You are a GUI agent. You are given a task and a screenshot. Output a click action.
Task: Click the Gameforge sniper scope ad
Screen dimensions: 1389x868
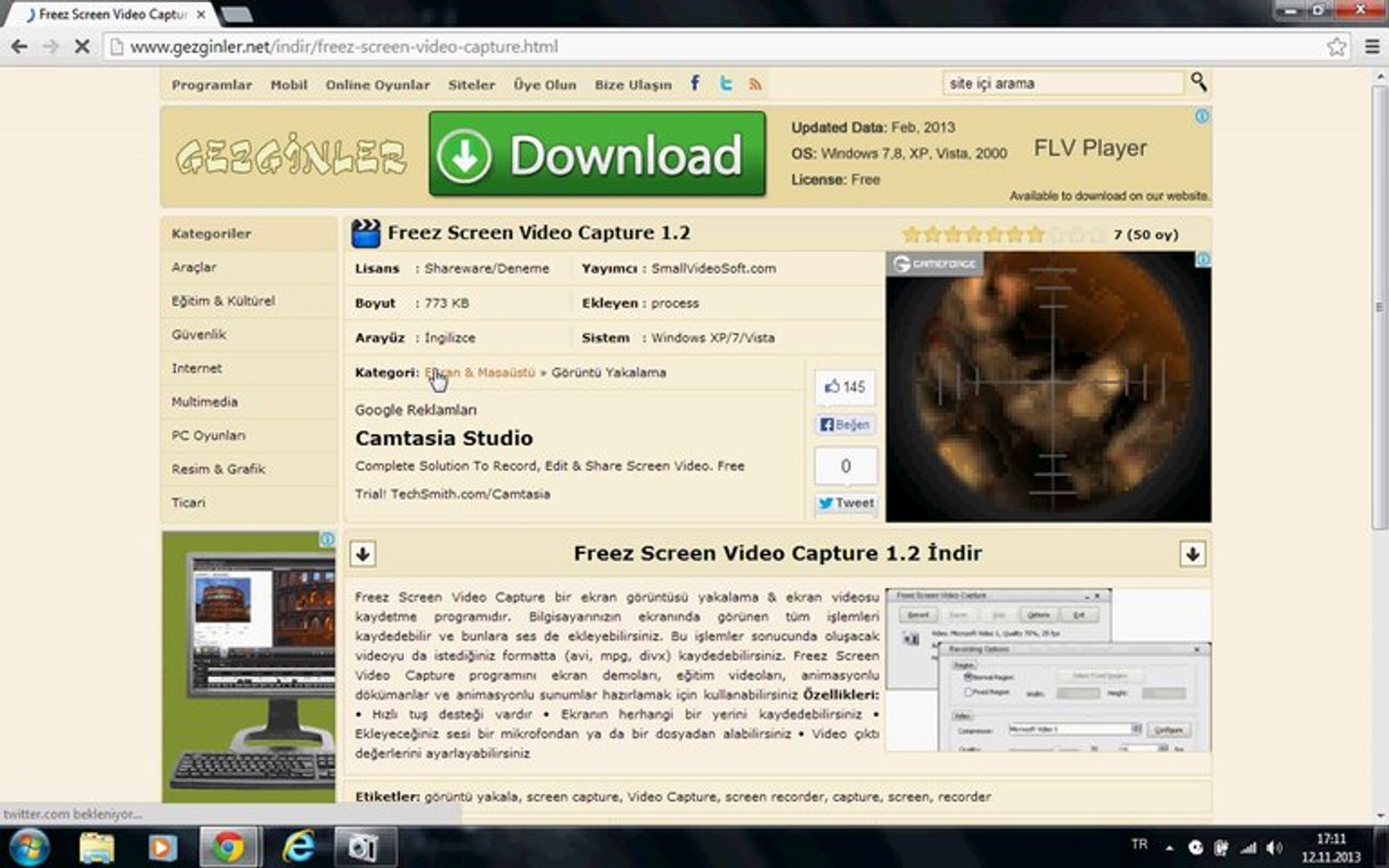(x=1048, y=387)
